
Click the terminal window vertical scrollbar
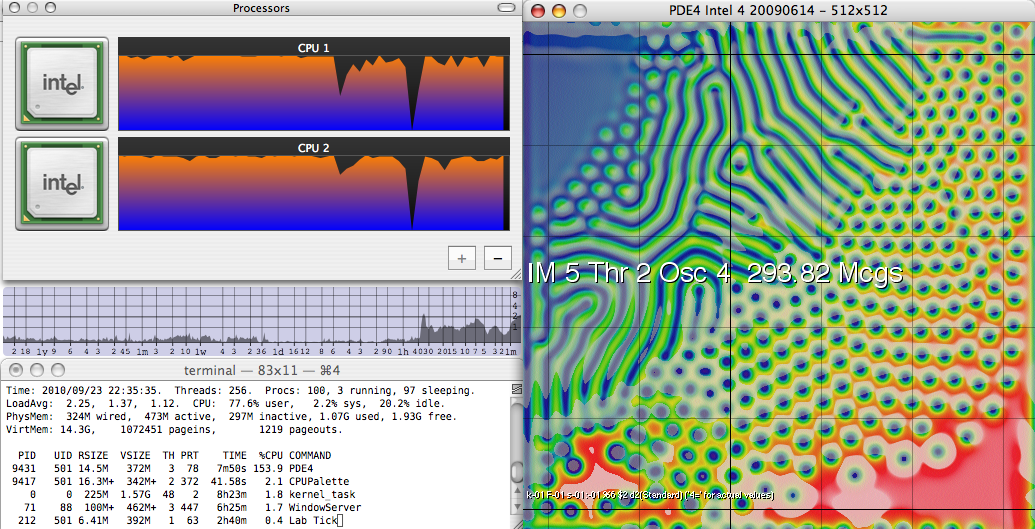[x=517, y=456]
